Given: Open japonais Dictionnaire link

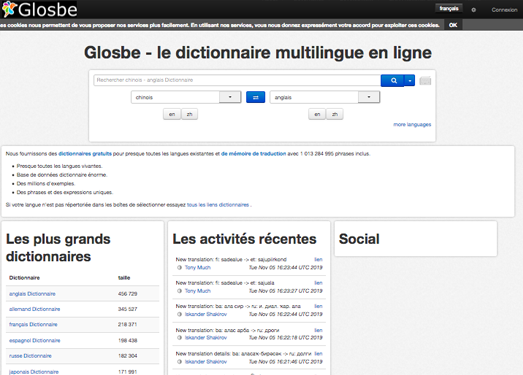Looking at the screenshot, I should [34, 372].
